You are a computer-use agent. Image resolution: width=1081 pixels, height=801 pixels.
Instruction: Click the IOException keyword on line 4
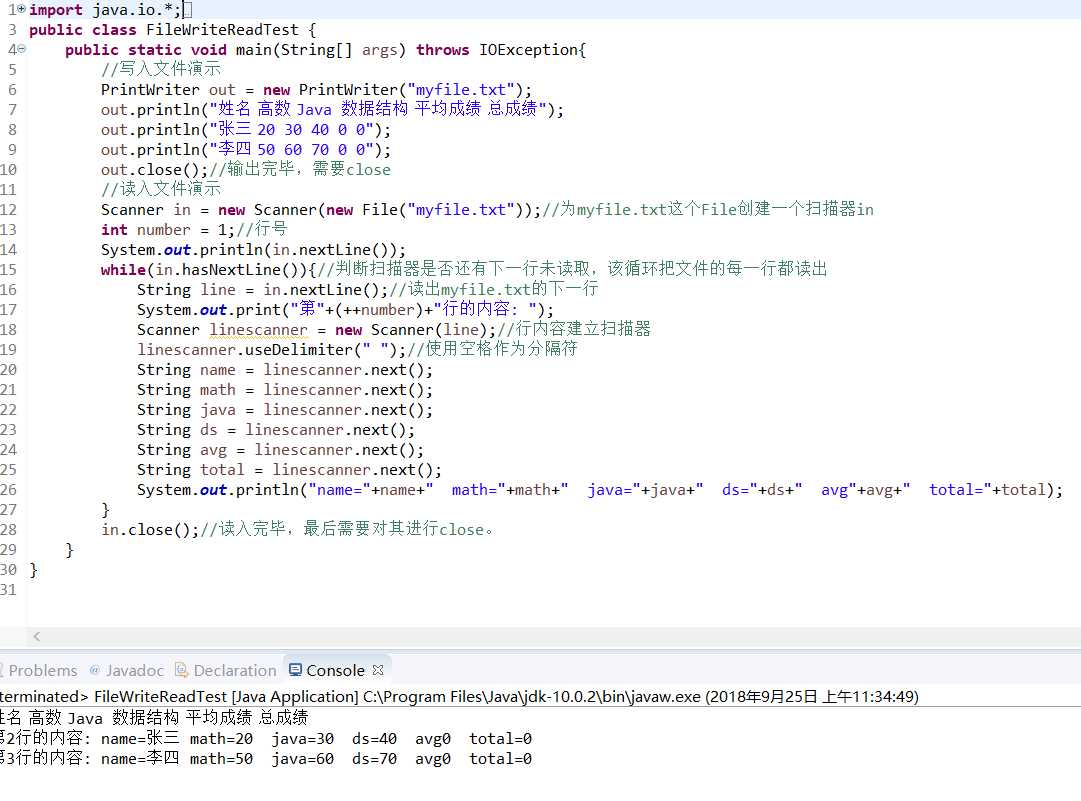528,50
